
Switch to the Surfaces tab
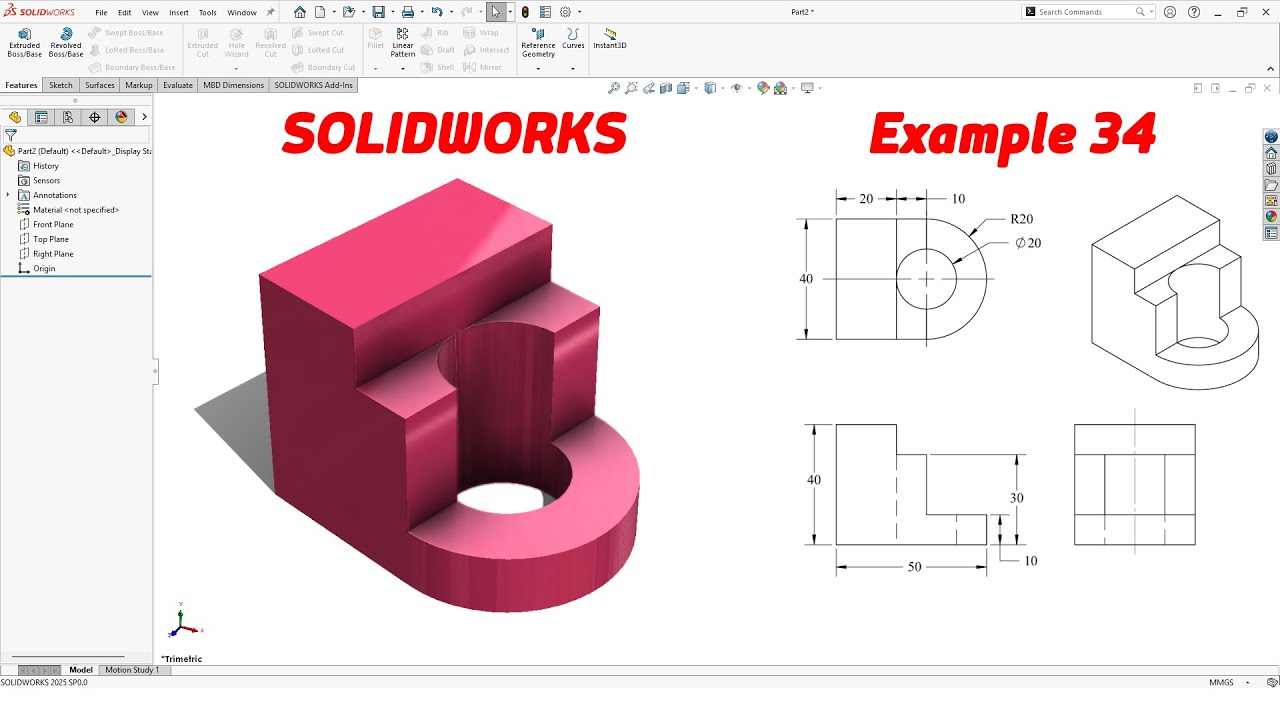[x=100, y=85]
